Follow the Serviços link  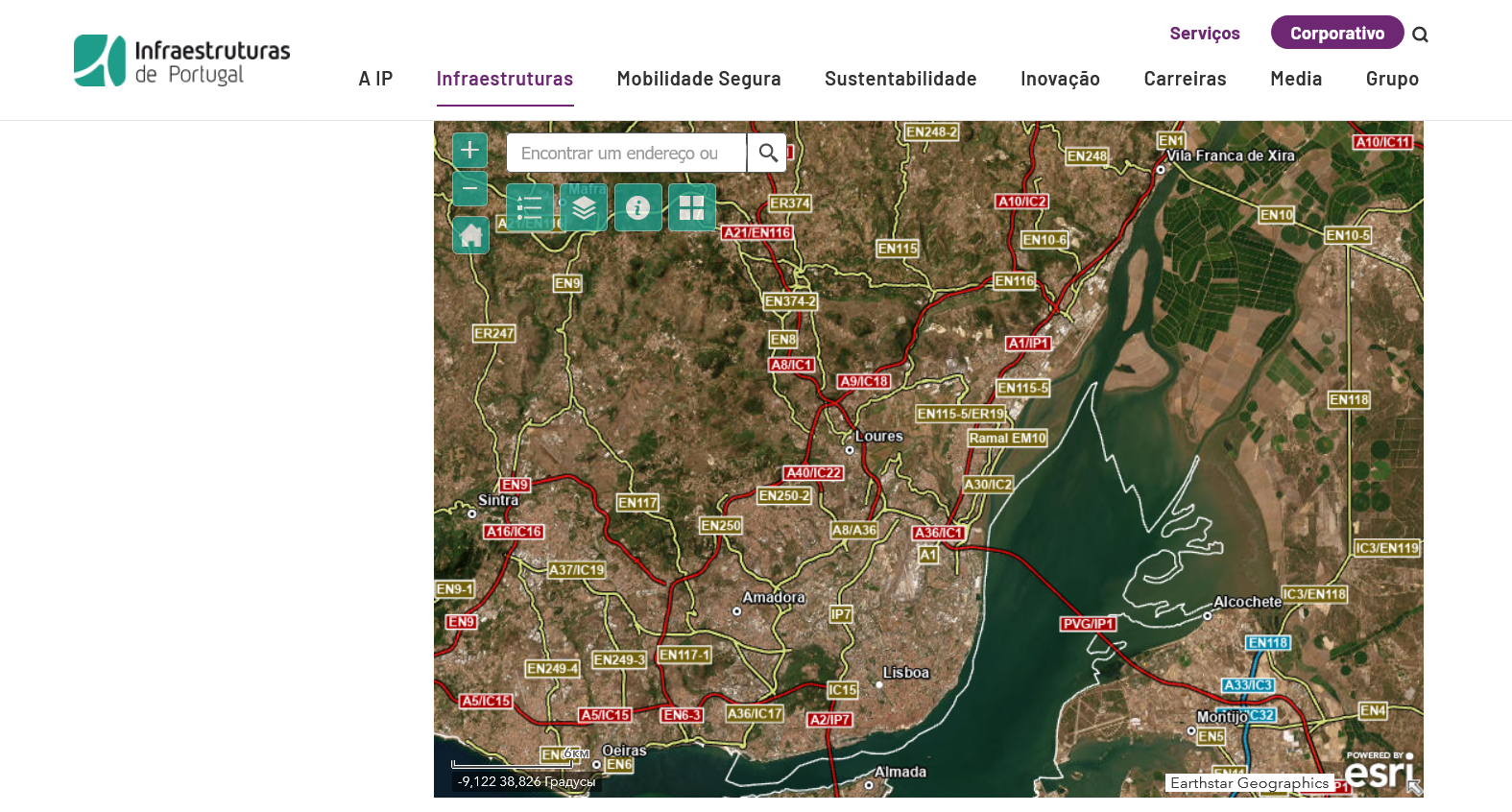point(1205,34)
